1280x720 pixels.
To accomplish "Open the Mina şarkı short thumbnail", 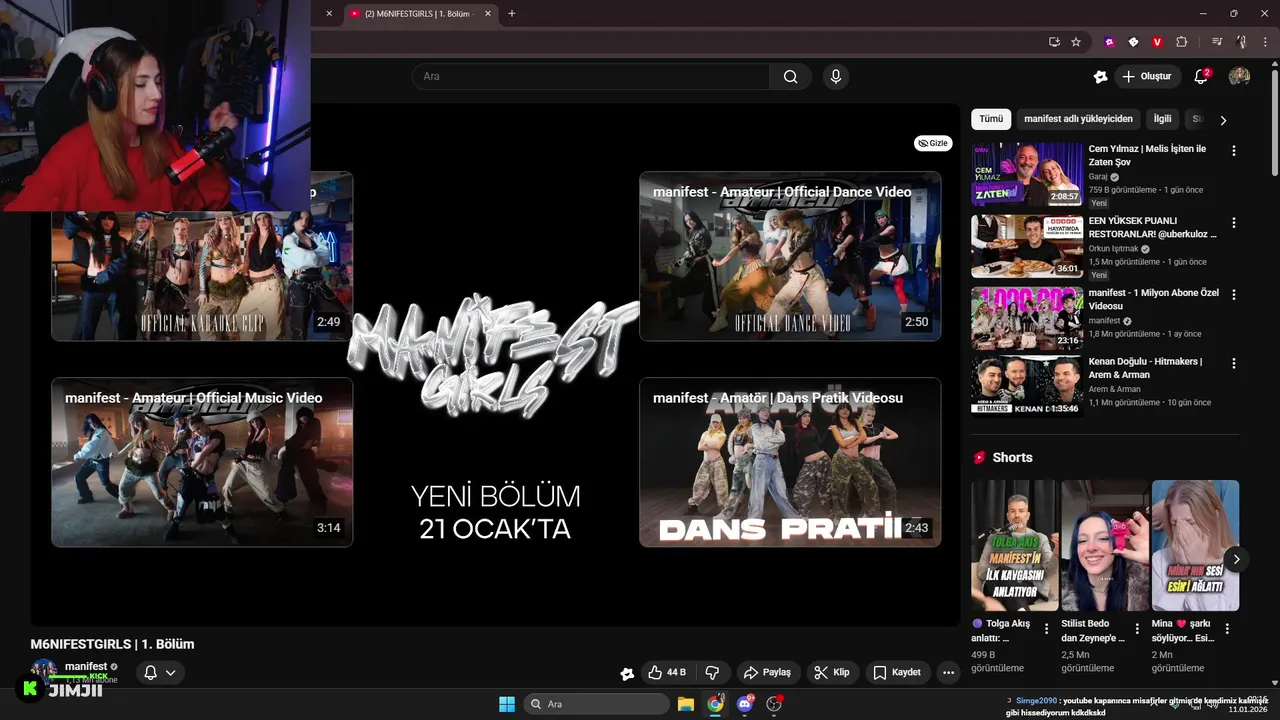I will [1195, 545].
